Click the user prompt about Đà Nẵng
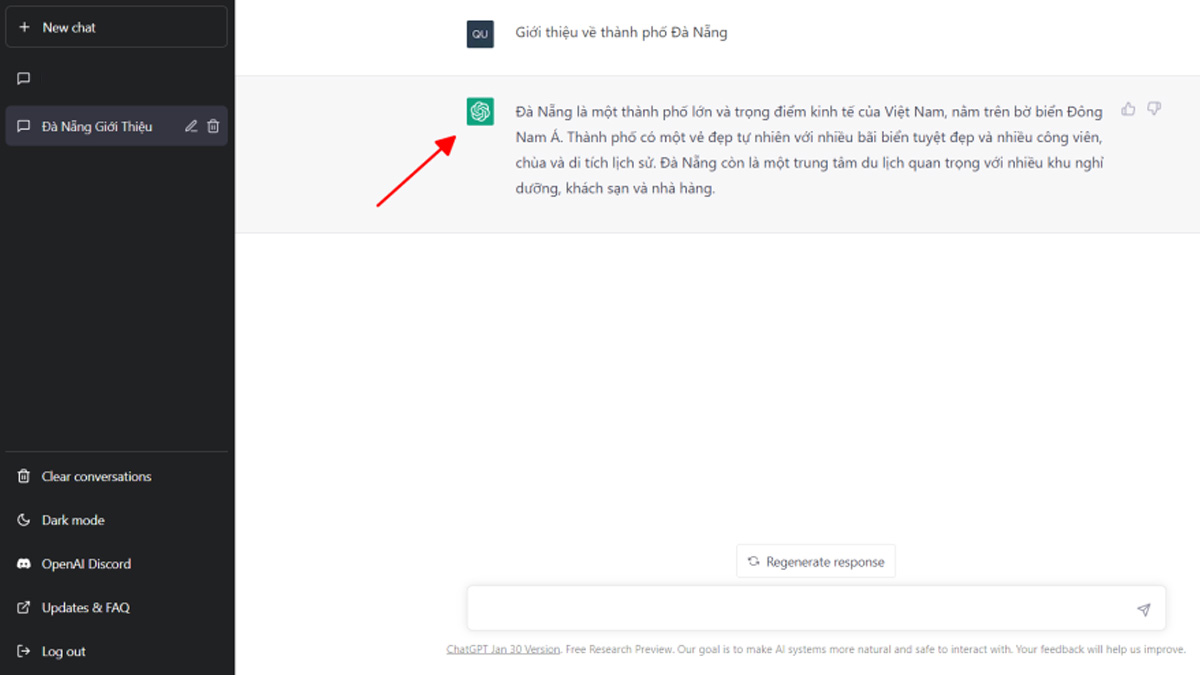The height and width of the screenshot is (675, 1200). point(621,33)
